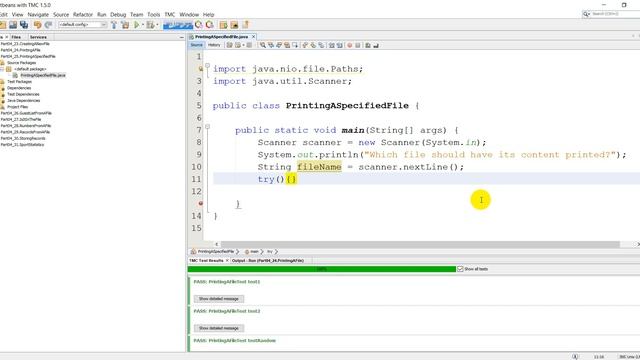Switch to the Services tab
Viewport: 640px width, 360px height.
(38, 37)
